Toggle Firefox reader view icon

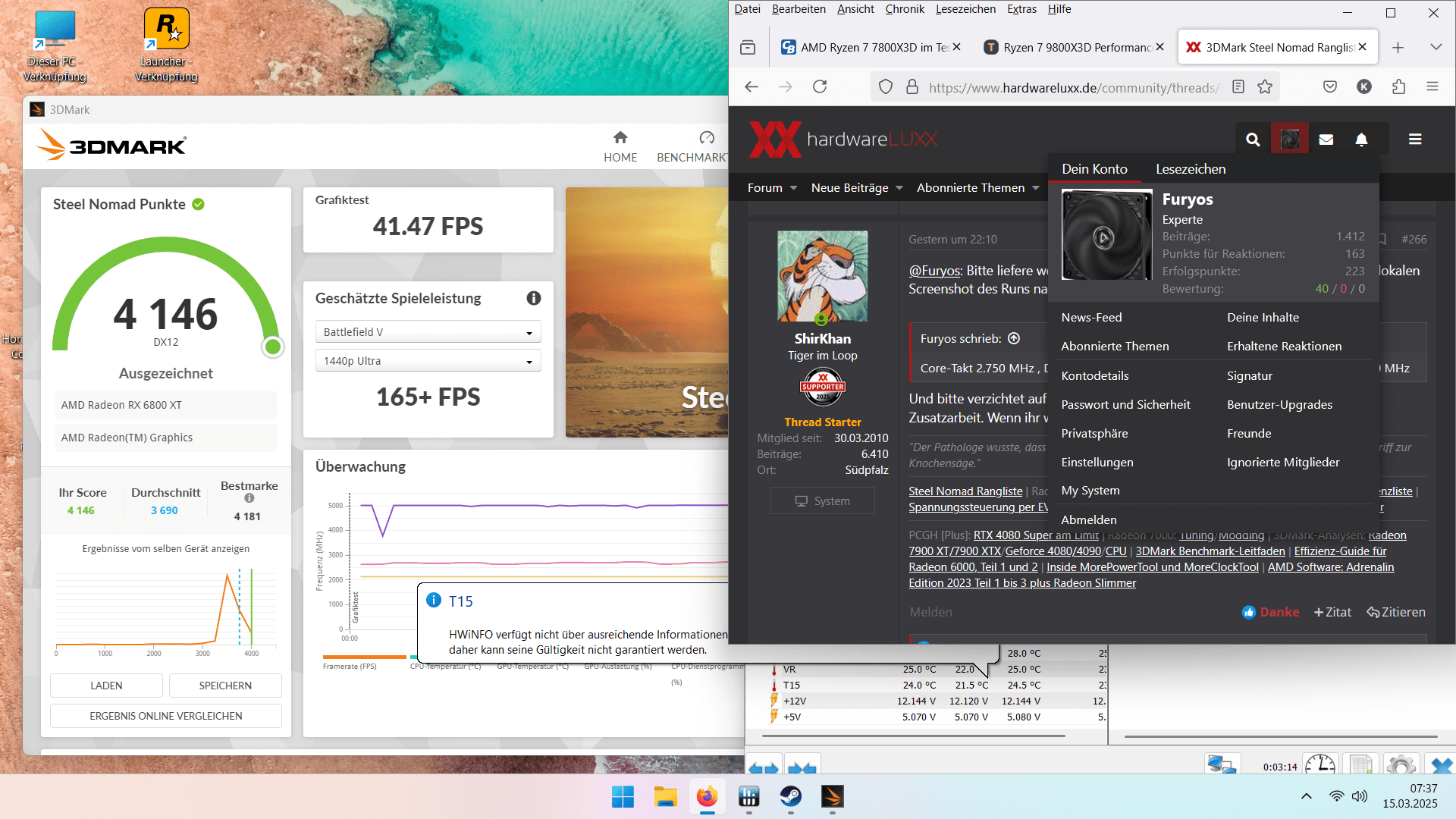[x=1238, y=87]
